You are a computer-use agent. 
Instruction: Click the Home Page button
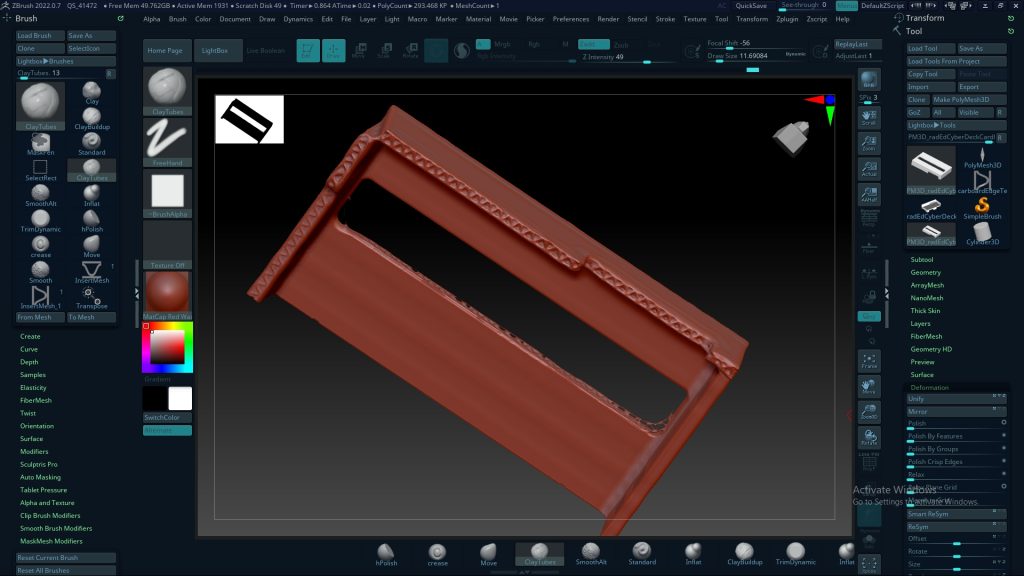[x=165, y=50]
